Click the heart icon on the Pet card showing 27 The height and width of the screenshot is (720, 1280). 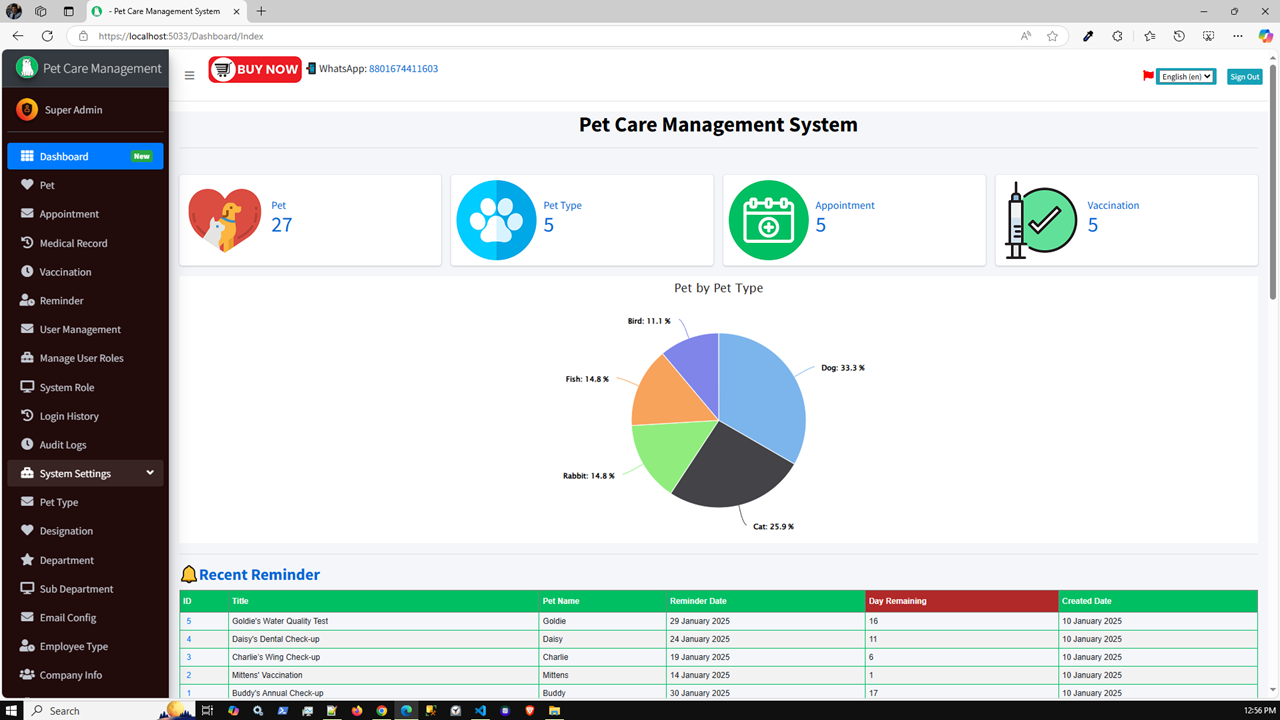pos(224,219)
